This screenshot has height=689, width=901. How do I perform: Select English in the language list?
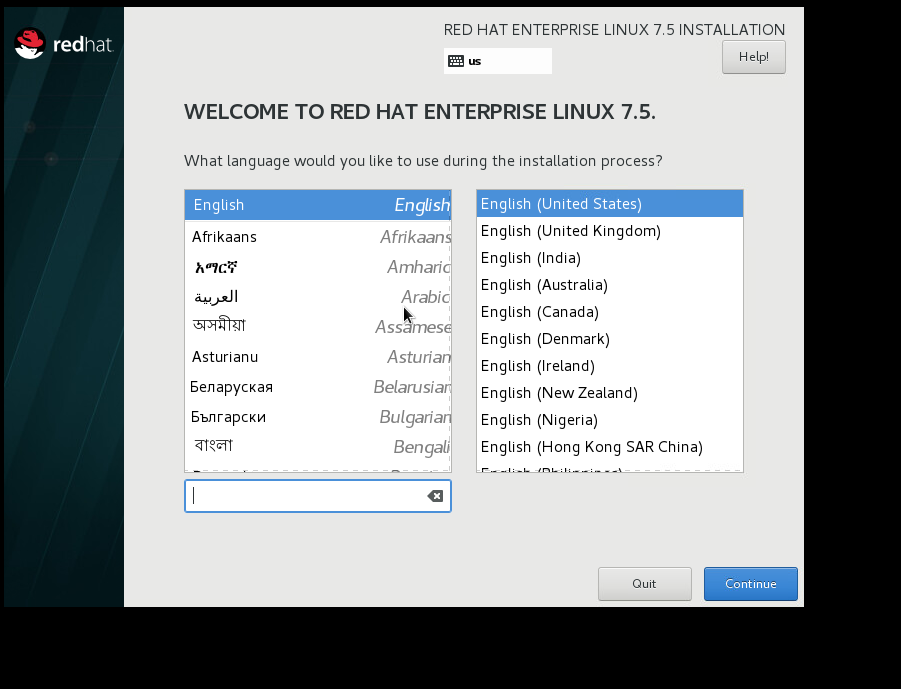pyautogui.click(x=318, y=205)
